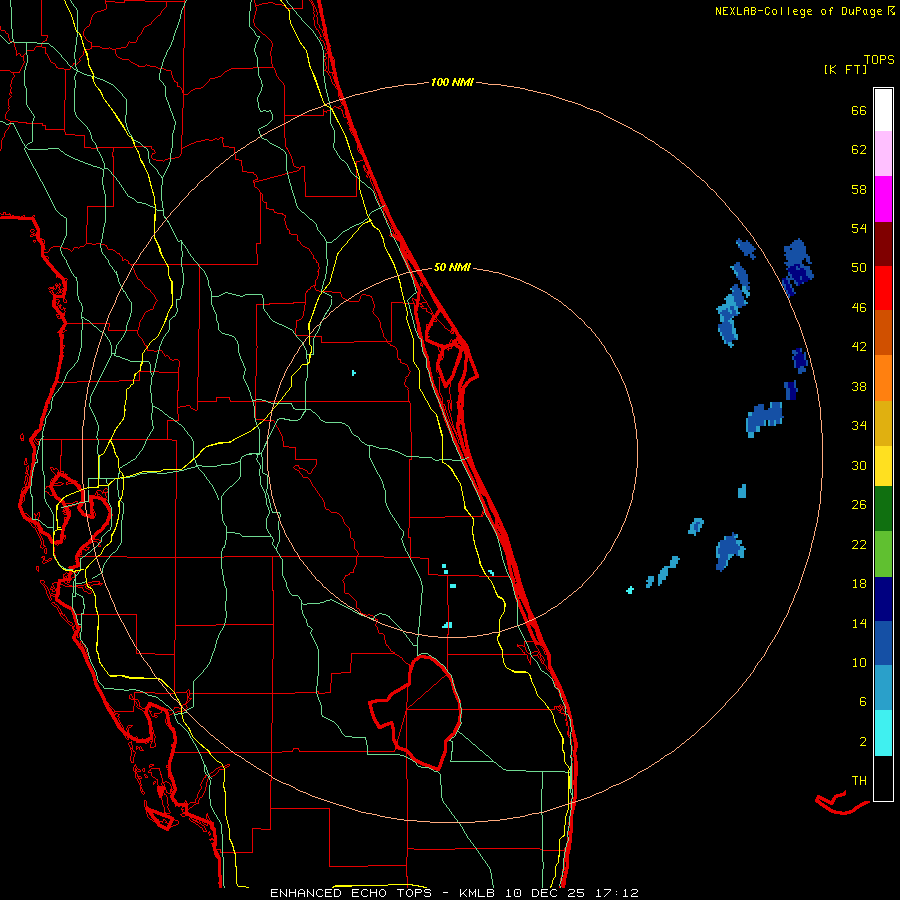Click the legend value 22
Image resolution: width=900 pixels, height=900 pixels.
point(859,544)
